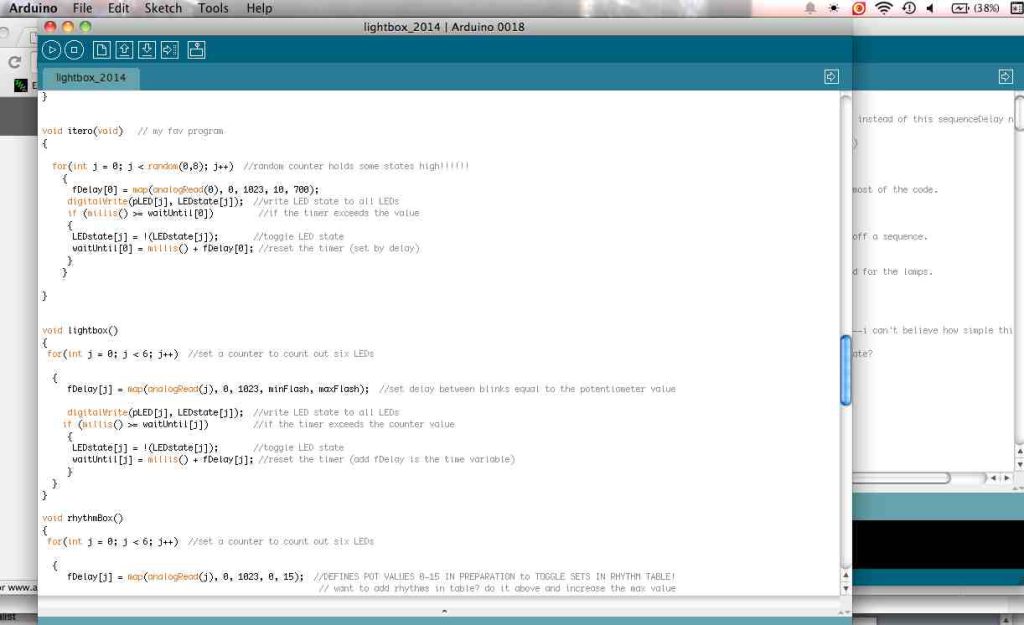The width and height of the screenshot is (1024, 625).
Task: Create a new sketch with the New icon
Action: tap(101, 50)
